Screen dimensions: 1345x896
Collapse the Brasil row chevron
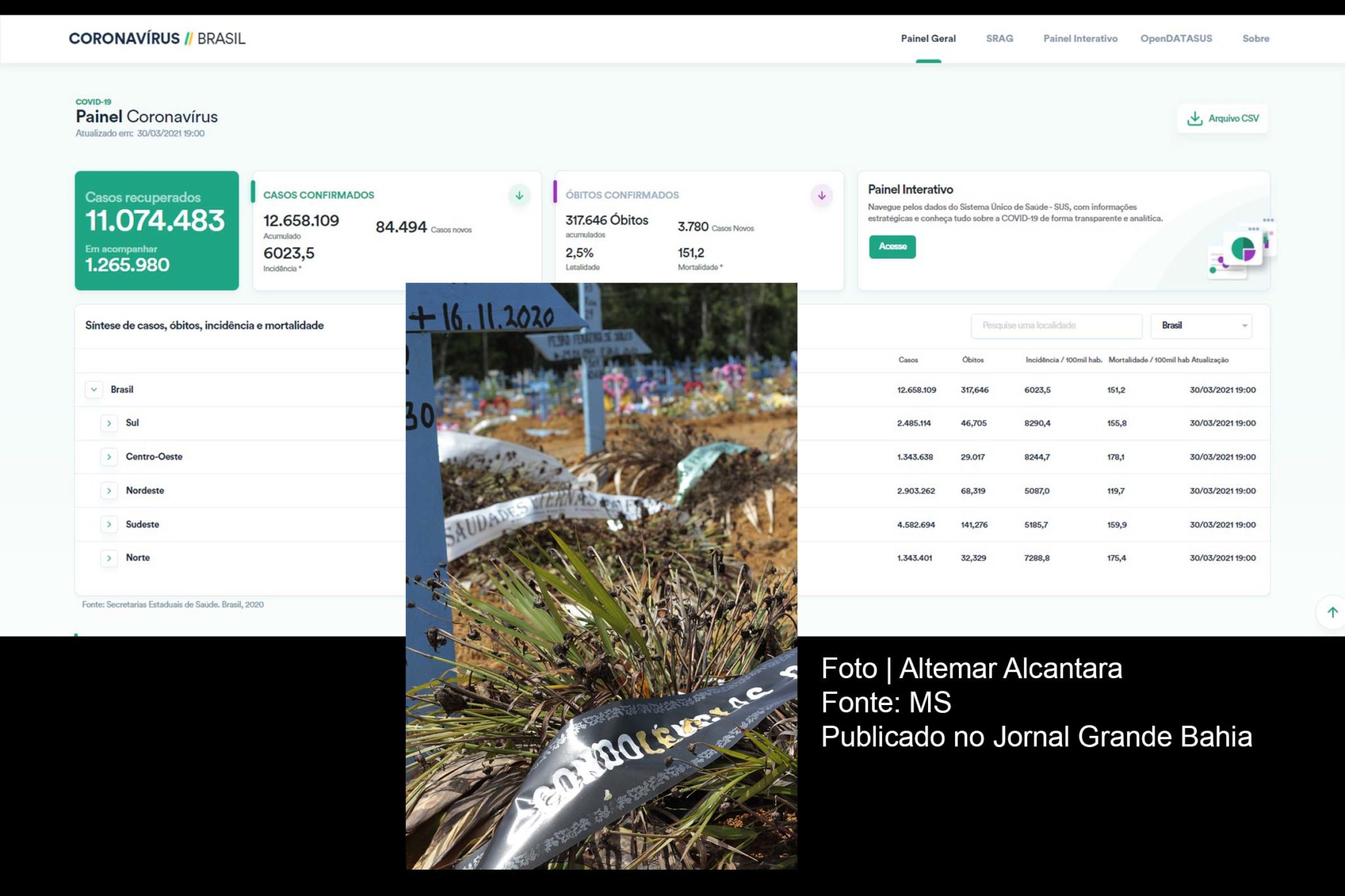(94, 389)
